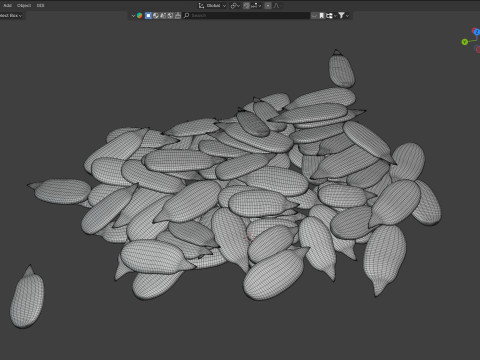Click the blue Z axis gizmo ball
This screenshot has height=360, width=480.
pos(476,32)
